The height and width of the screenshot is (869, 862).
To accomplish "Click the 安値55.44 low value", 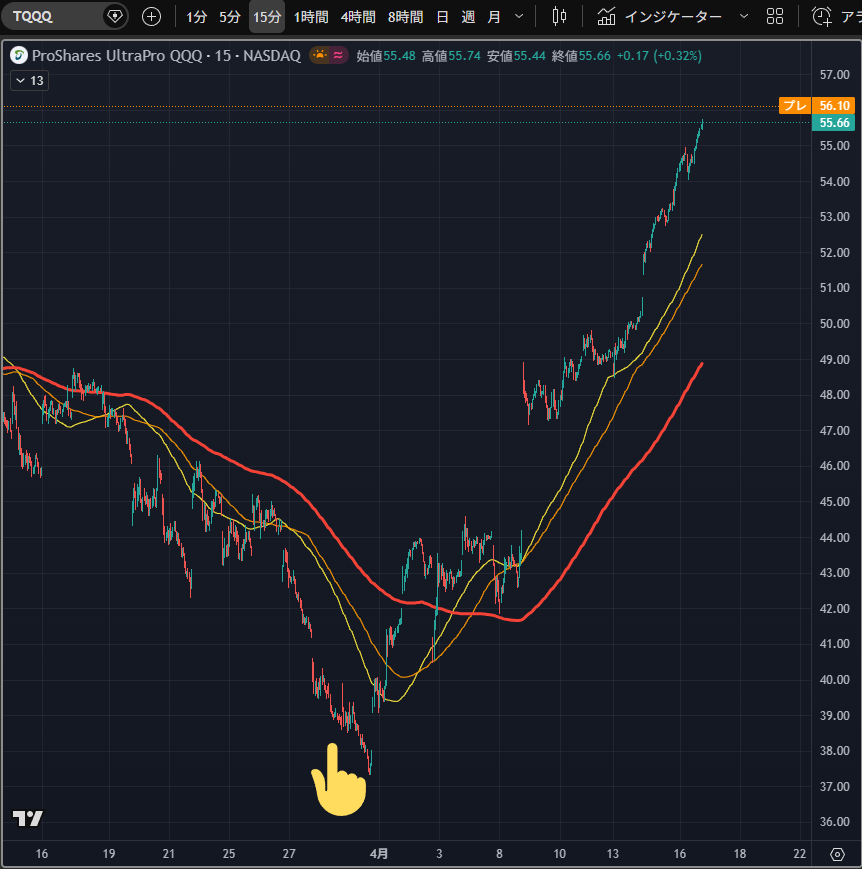I will coord(516,56).
